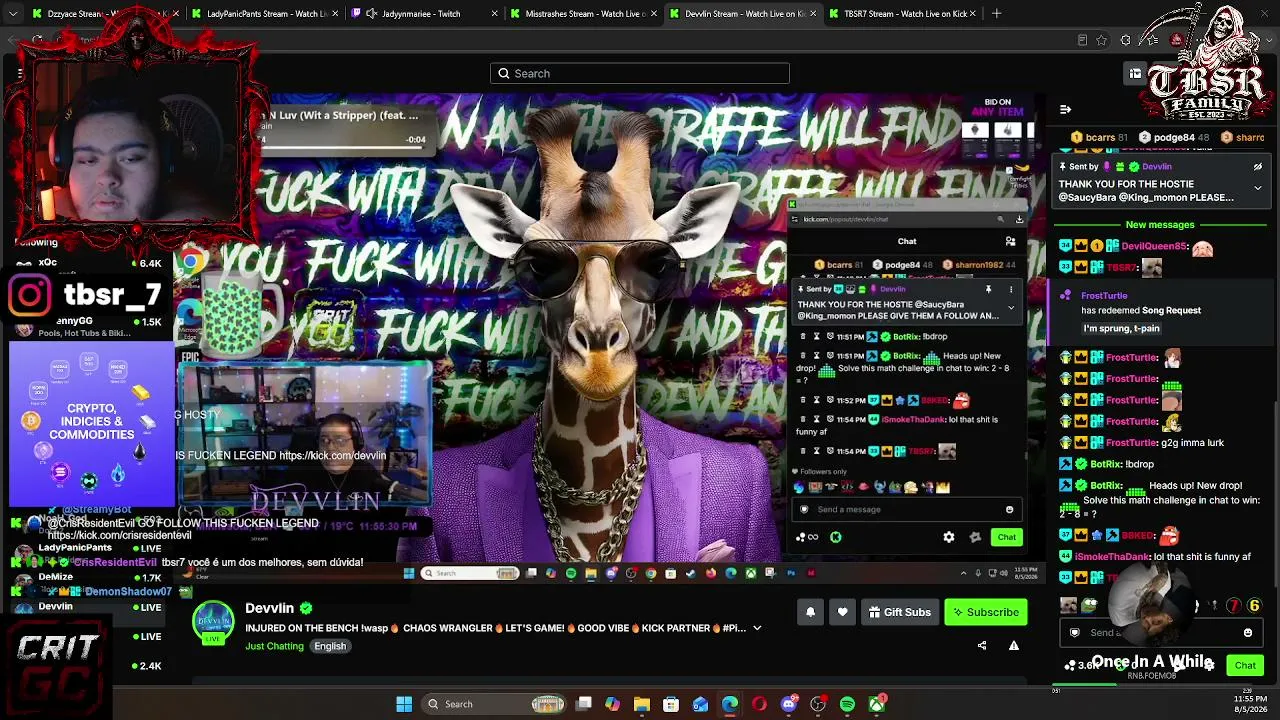Image resolution: width=1280 pixels, height=720 pixels.
Task: Send message with the main Chat button
Action: [x=1245, y=665]
